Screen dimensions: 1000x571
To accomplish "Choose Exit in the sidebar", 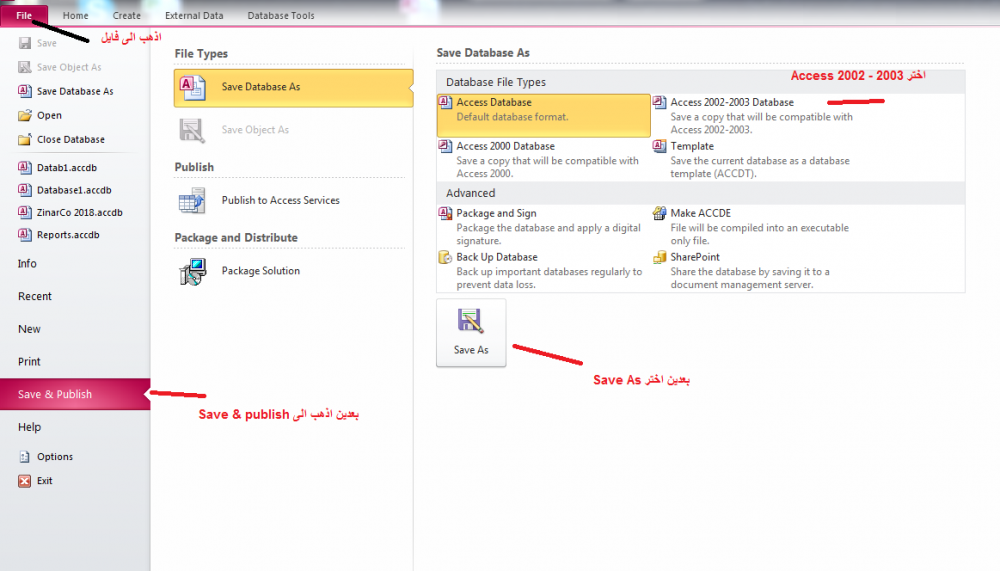I will [x=45, y=481].
